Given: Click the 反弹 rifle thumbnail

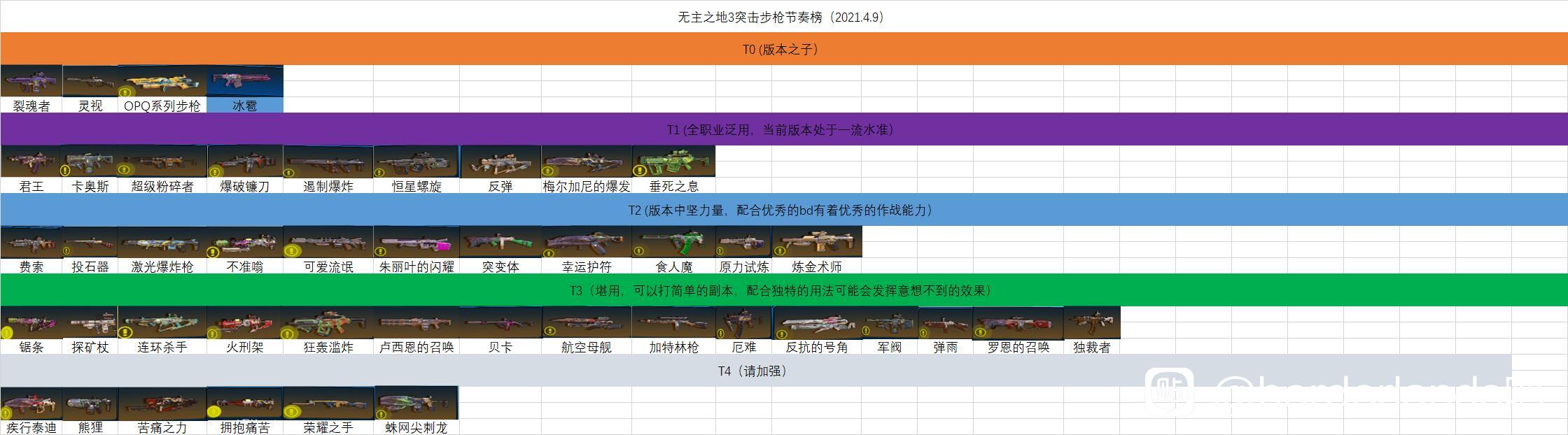Looking at the screenshot, I should [x=500, y=162].
